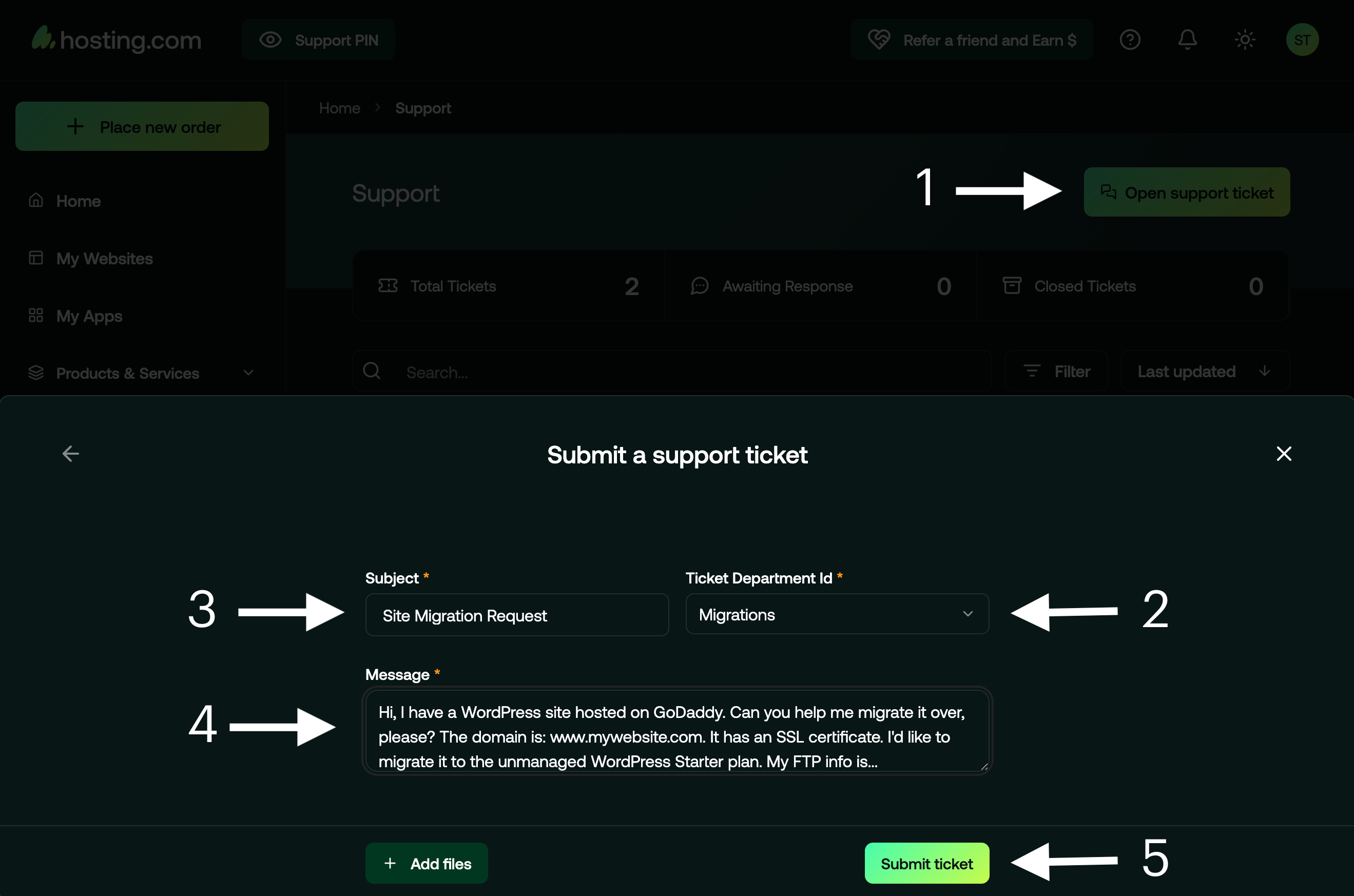The image size is (1354, 896).
Task: Toggle the light theme sun icon
Action: pyautogui.click(x=1245, y=40)
